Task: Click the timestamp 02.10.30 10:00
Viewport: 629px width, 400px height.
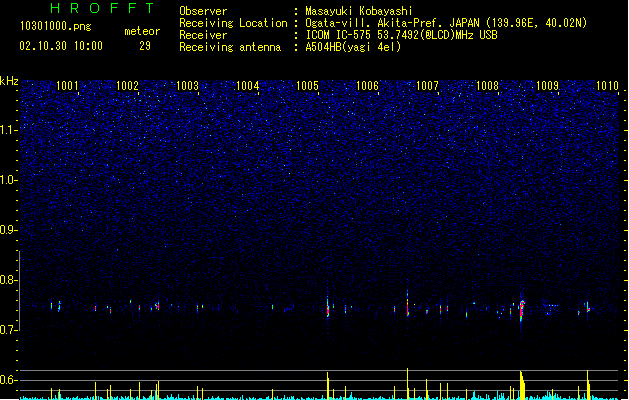Action: pyautogui.click(x=61, y=46)
